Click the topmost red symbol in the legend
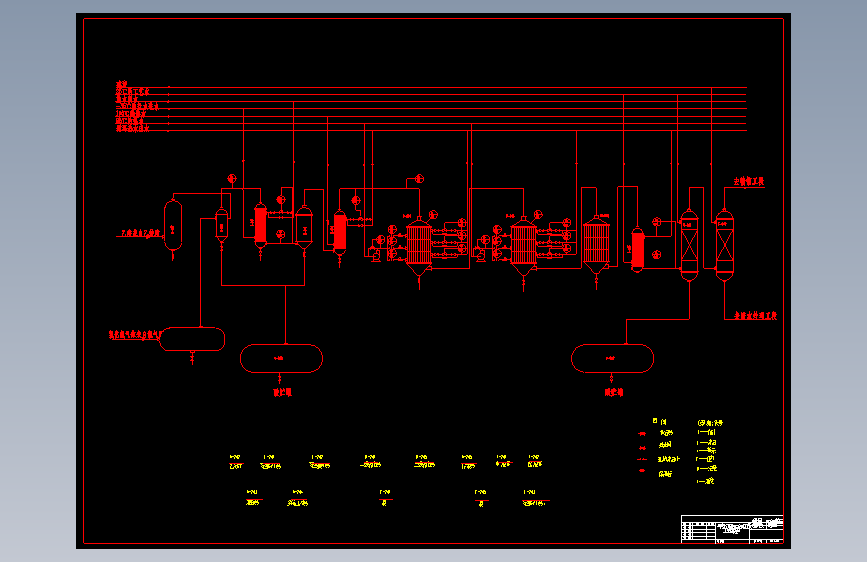The height and width of the screenshot is (562, 867). (642, 434)
